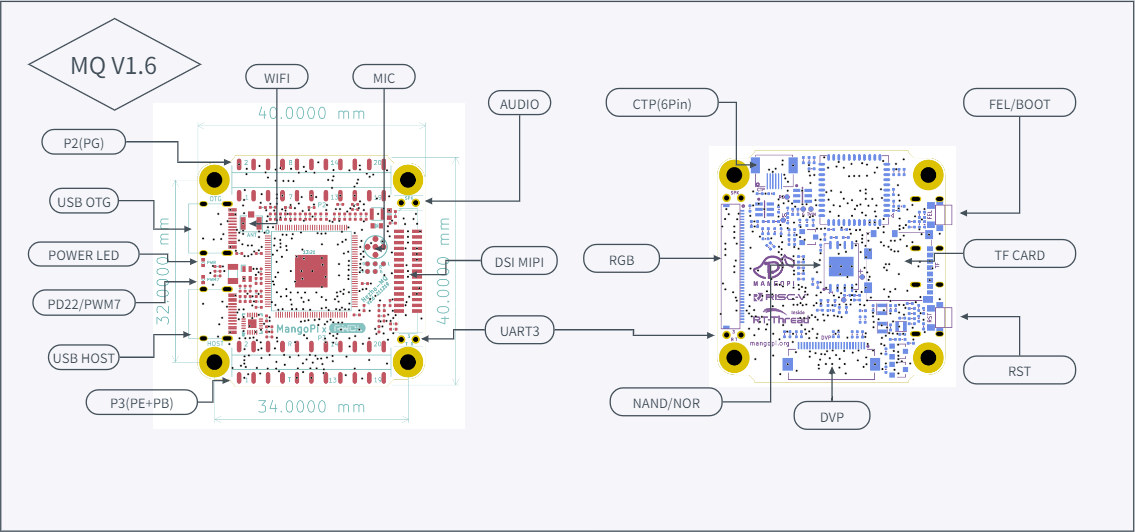Click the RST label box

pos(1019,370)
